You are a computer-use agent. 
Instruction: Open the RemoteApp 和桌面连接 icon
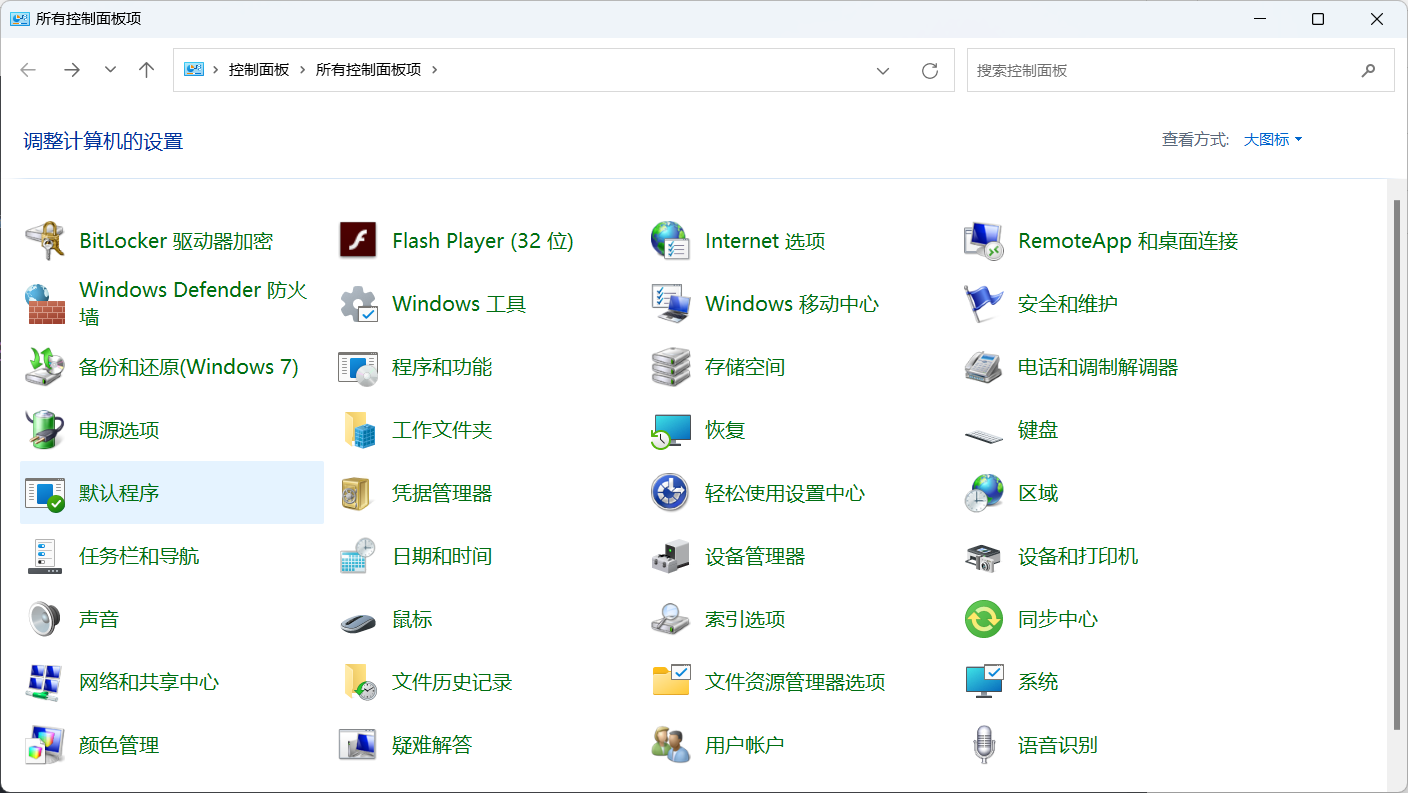983,241
